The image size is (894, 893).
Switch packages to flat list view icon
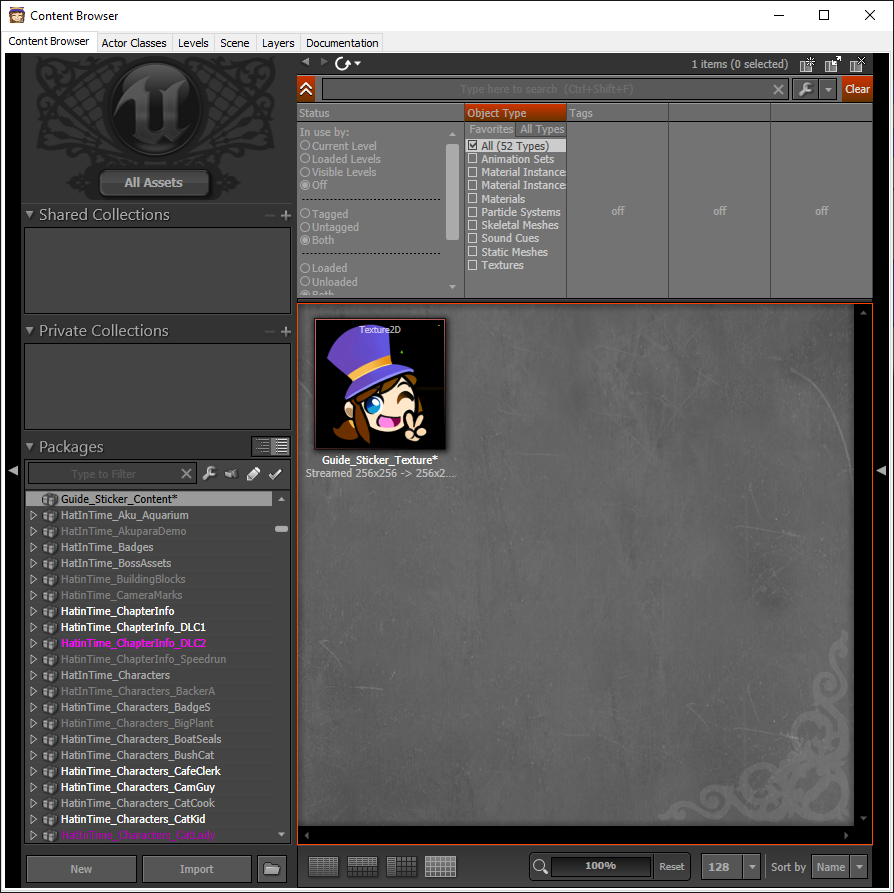281,446
